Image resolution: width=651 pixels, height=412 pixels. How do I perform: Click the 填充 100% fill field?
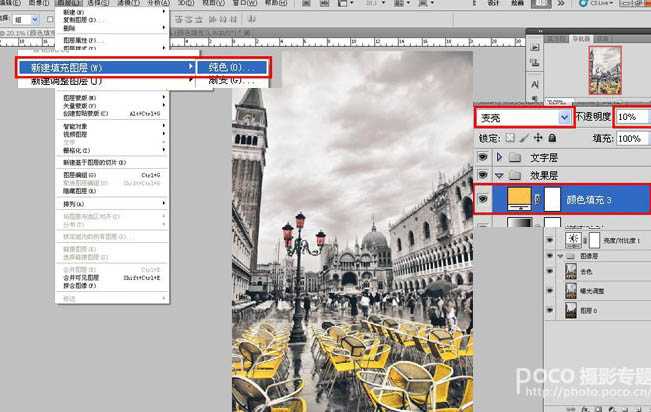pos(632,138)
